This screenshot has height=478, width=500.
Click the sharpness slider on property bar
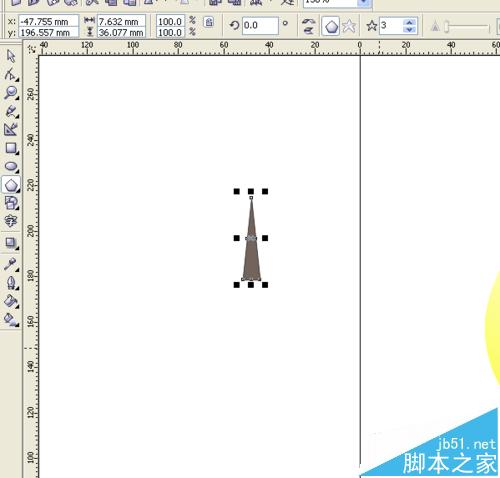click(x=467, y=27)
